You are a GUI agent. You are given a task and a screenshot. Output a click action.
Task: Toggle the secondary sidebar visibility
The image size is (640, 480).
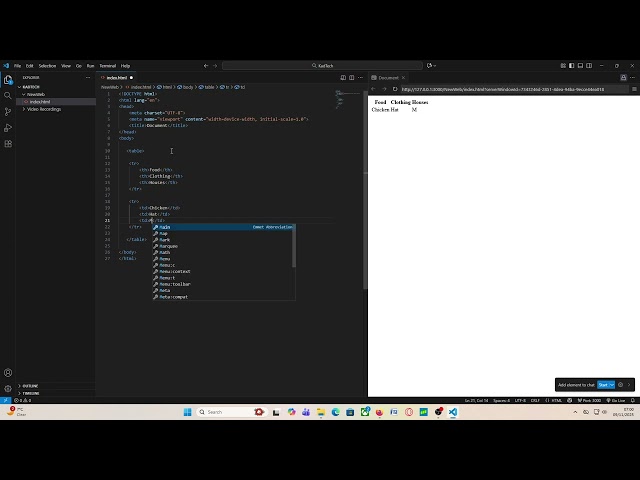coord(589,65)
